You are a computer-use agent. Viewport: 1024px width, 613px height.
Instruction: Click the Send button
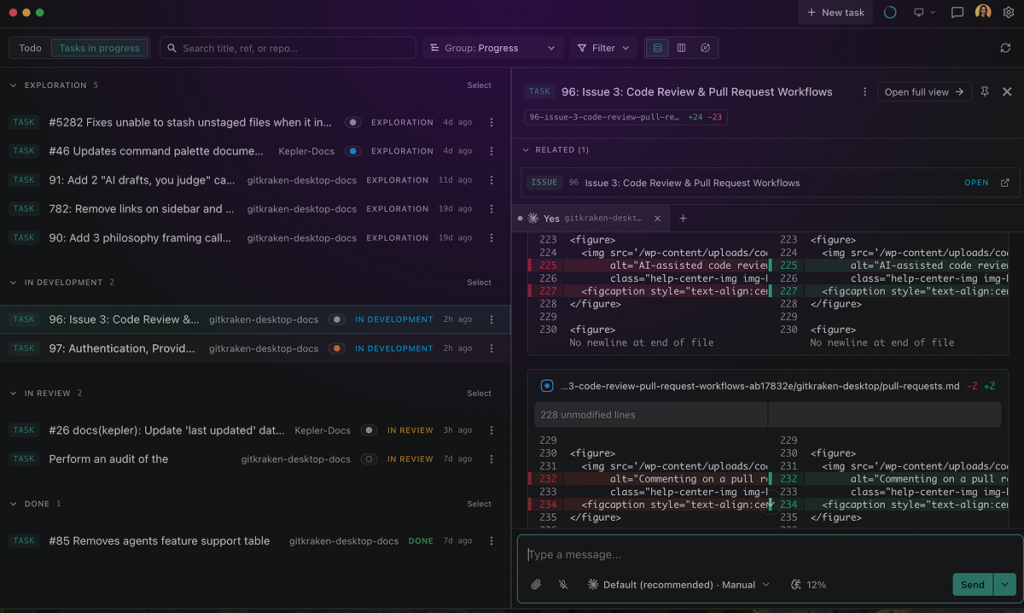pos(972,585)
